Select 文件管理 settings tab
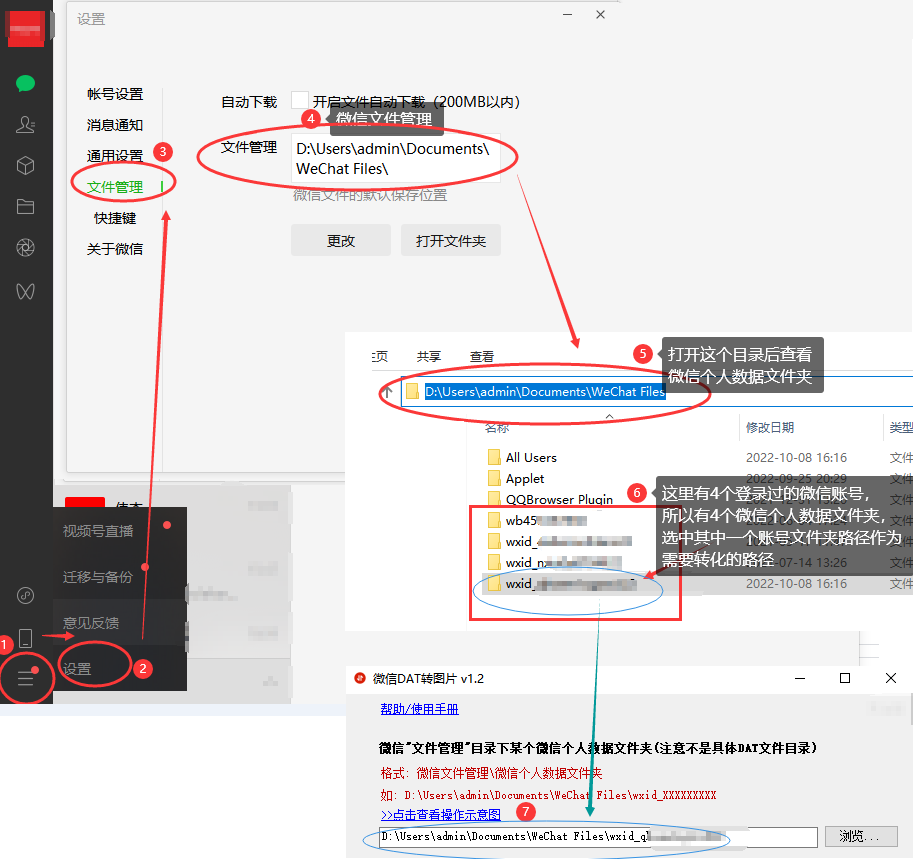Image resolution: width=913 pixels, height=859 pixels. click(115, 187)
